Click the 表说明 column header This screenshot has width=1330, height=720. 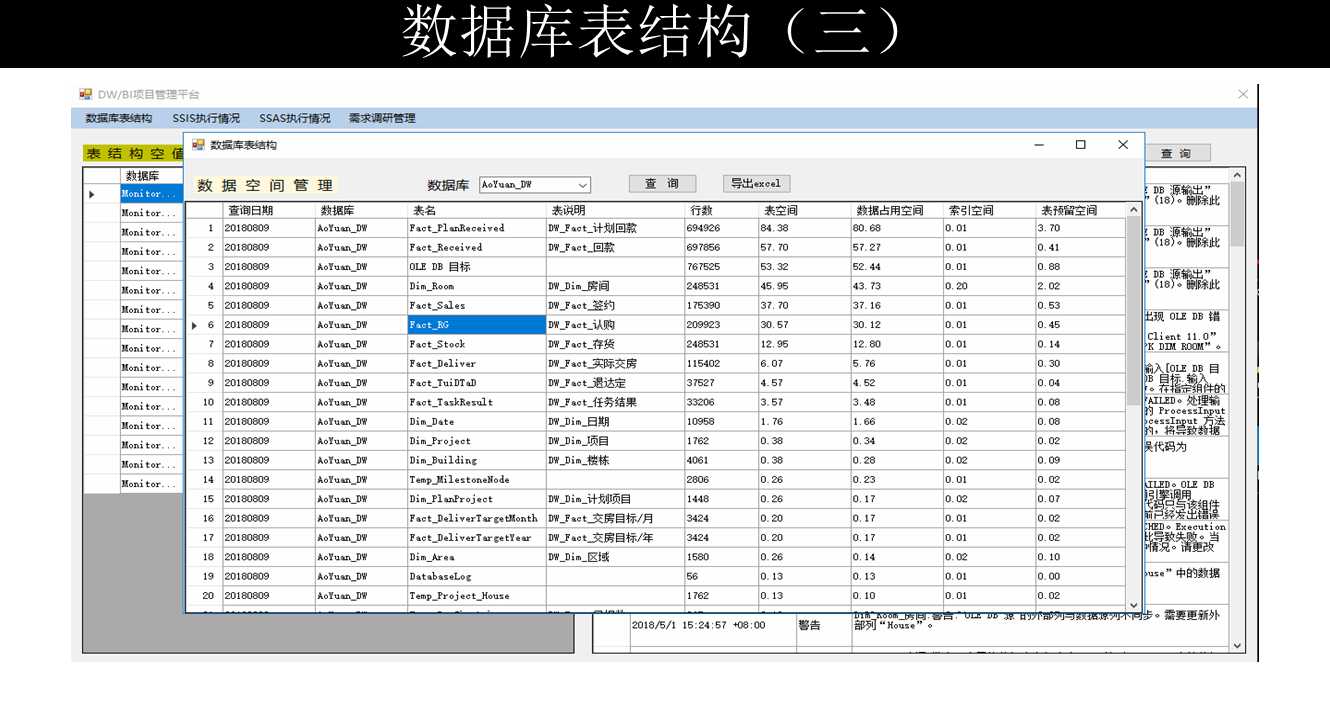tap(615, 210)
